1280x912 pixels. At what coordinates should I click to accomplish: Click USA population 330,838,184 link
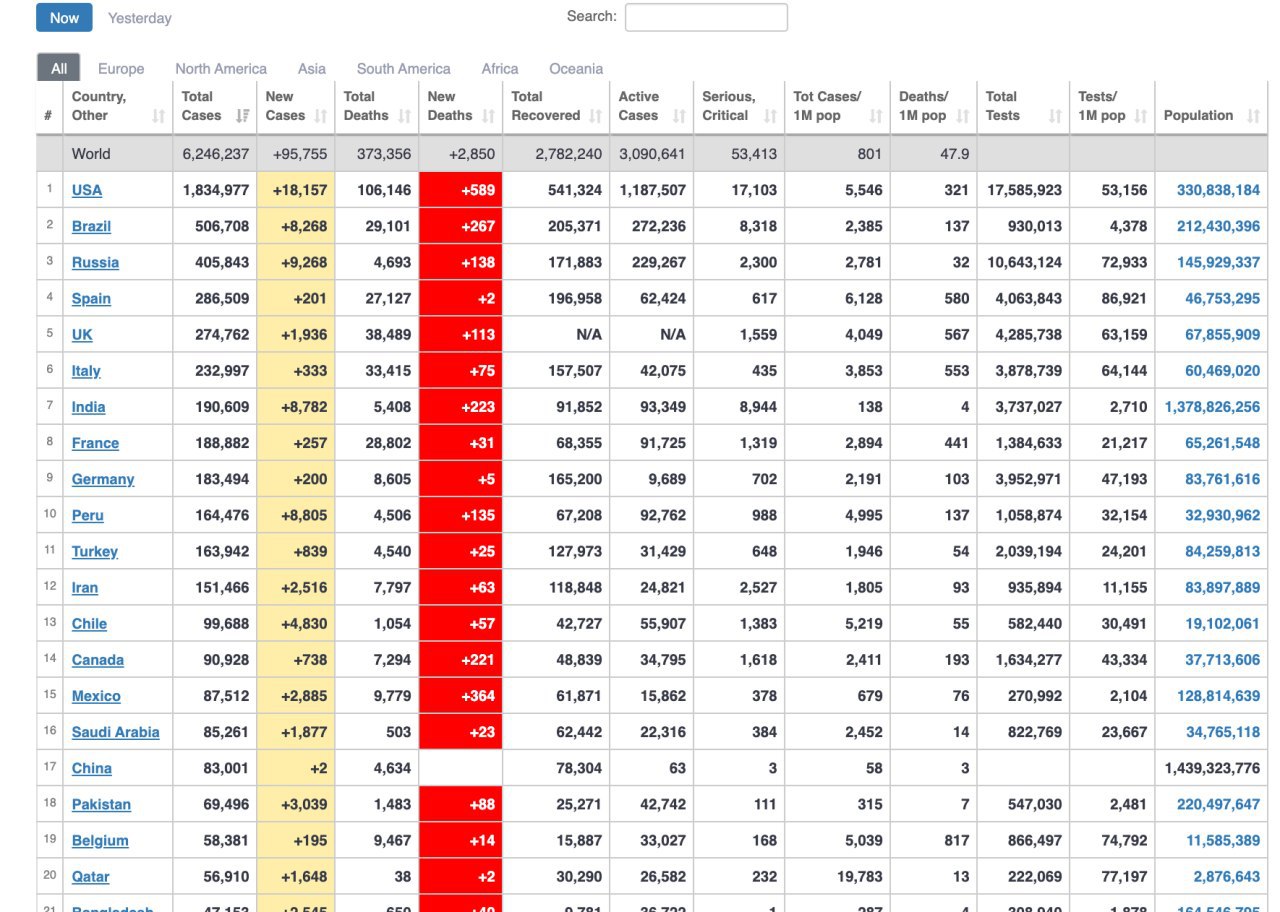[1218, 190]
